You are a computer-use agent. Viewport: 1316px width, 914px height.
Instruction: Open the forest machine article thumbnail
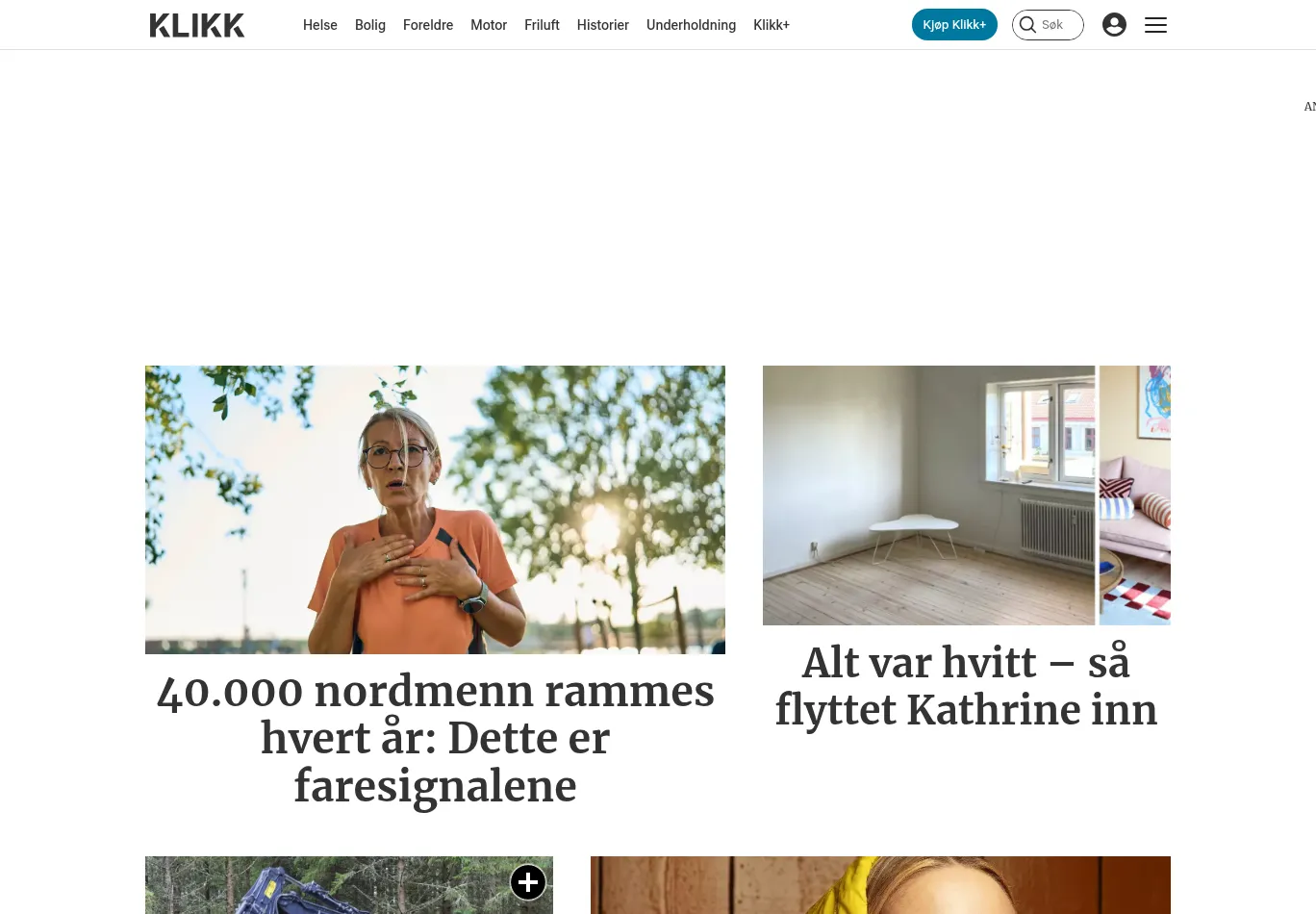coord(349,885)
